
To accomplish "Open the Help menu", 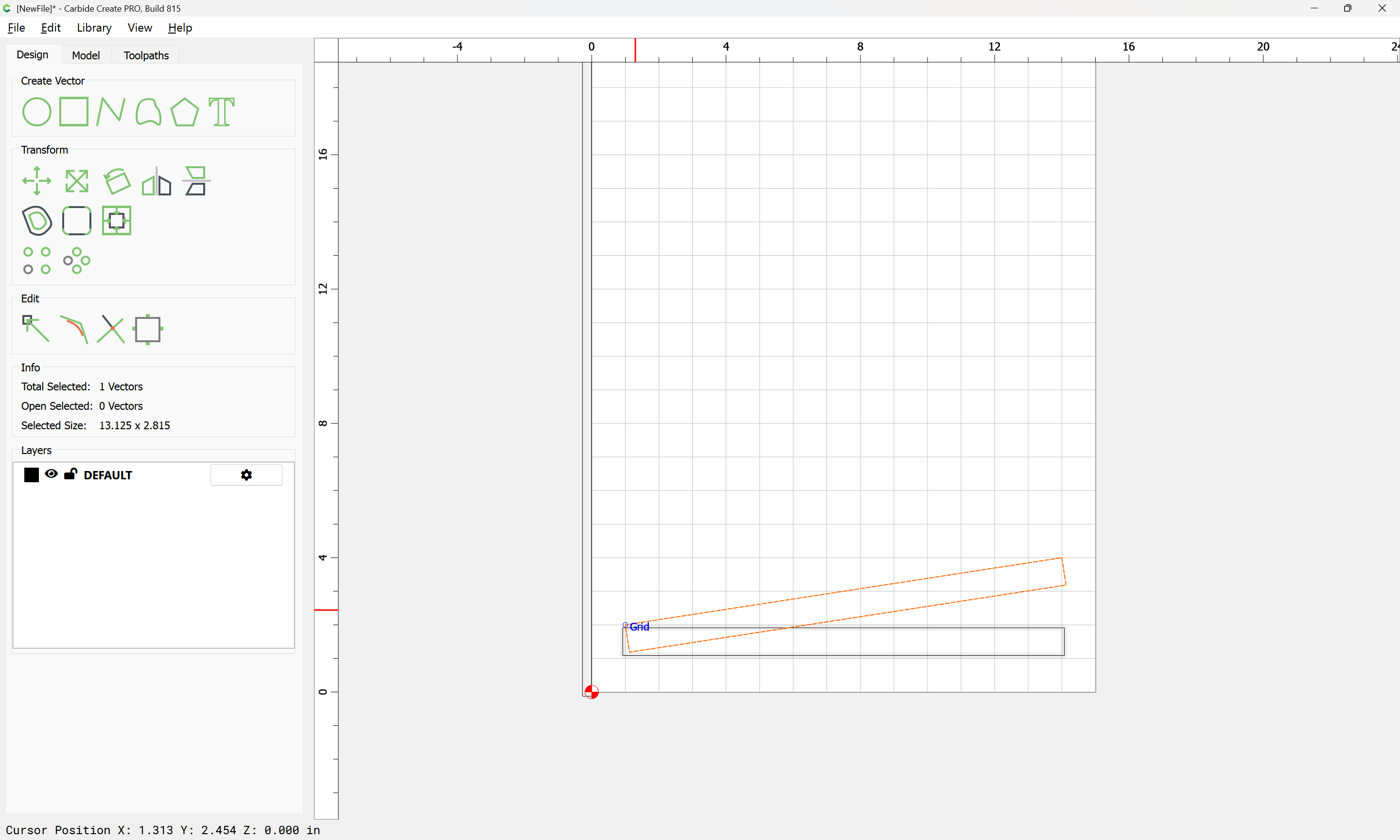I will click(x=180, y=28).
